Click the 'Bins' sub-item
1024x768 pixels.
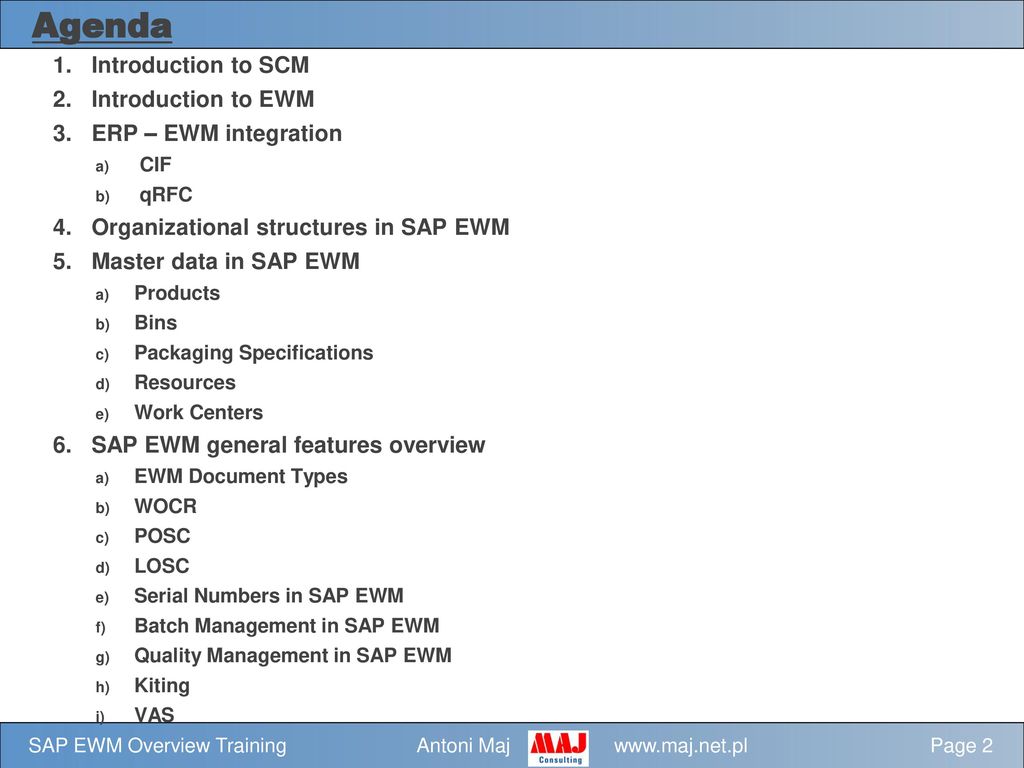[155, 323]
